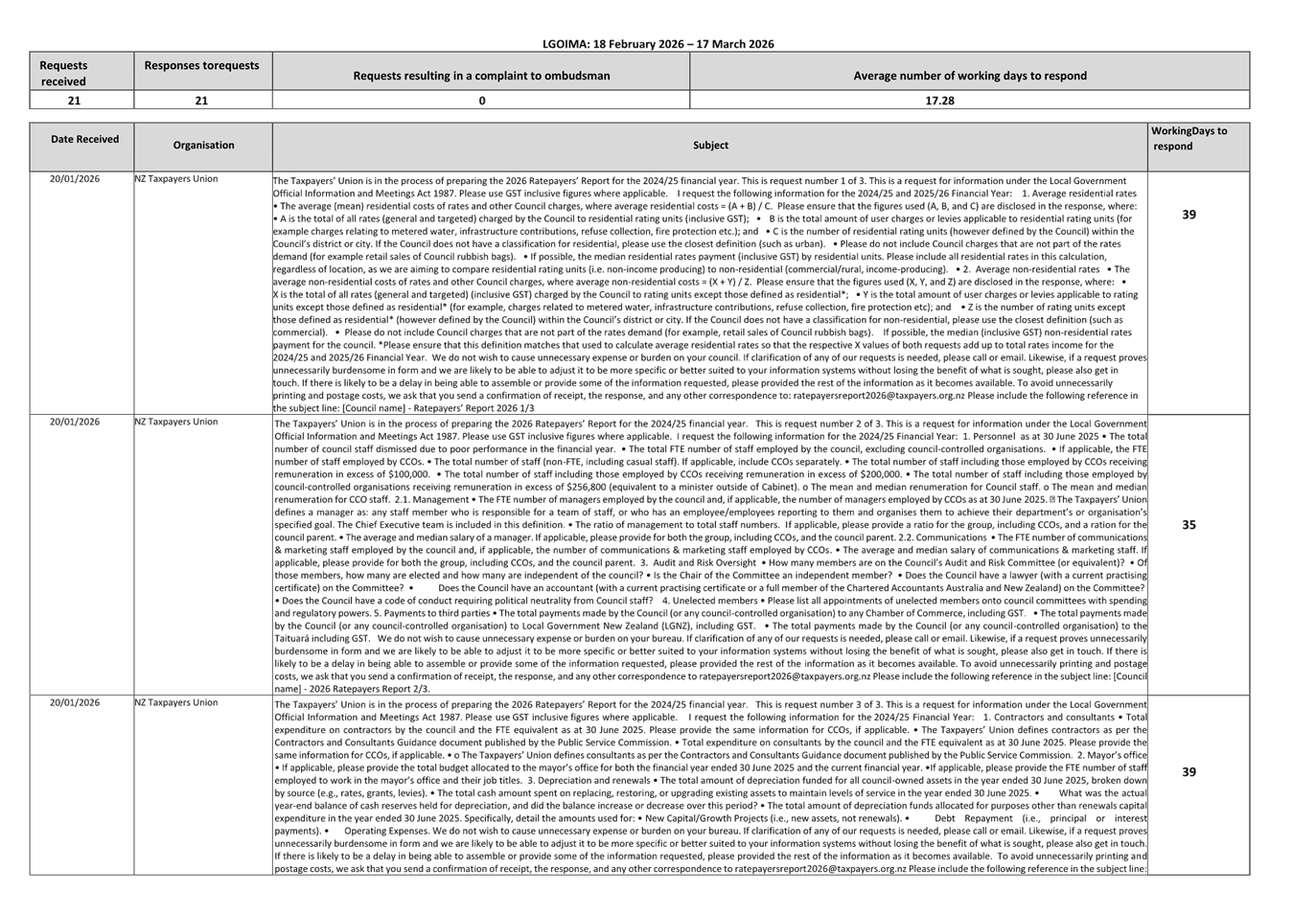Click the 'Organisation' column header
The height and width of the screenshot is (915, 1316).
[203, 146]
